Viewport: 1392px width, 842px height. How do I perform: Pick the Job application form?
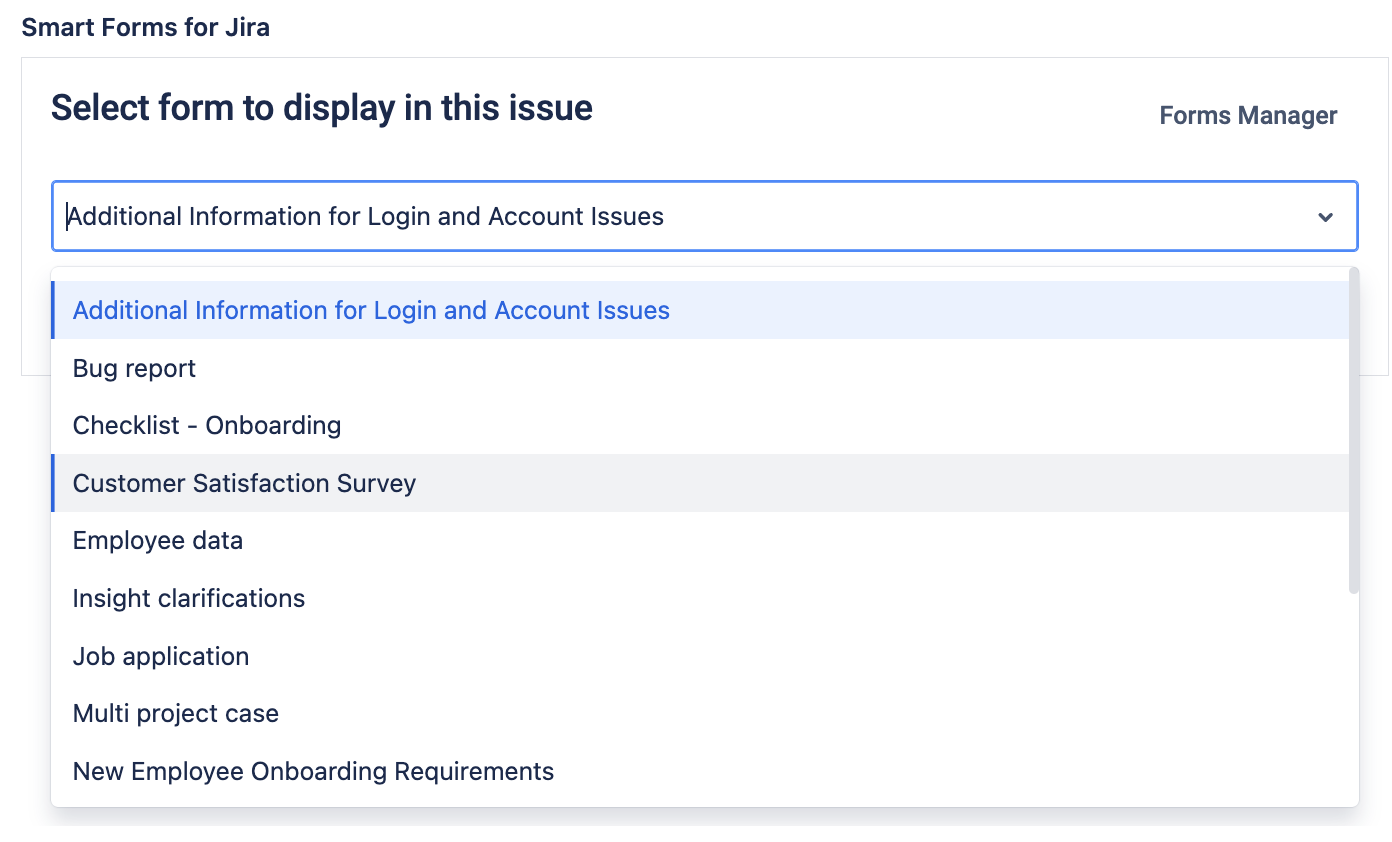(161, 657)
